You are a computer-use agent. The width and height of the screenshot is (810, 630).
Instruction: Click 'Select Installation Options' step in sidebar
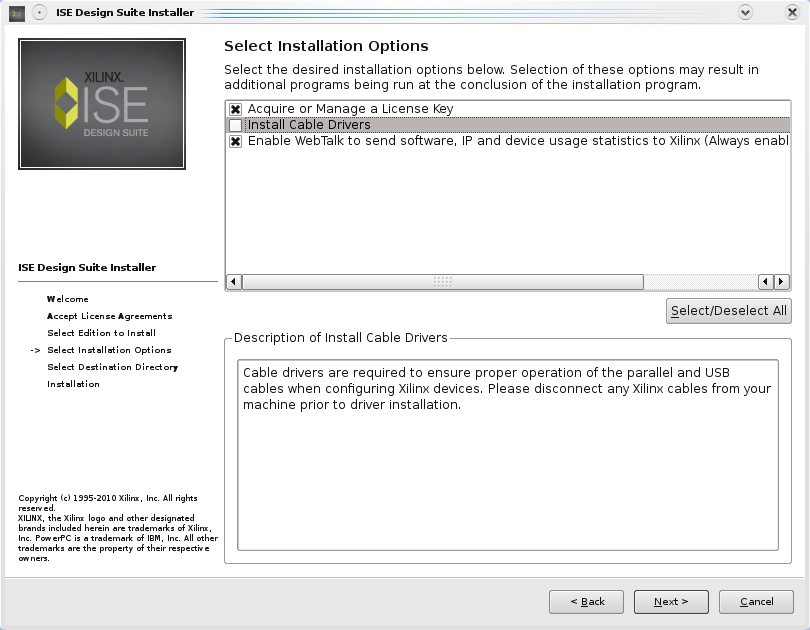click(109, 350)
